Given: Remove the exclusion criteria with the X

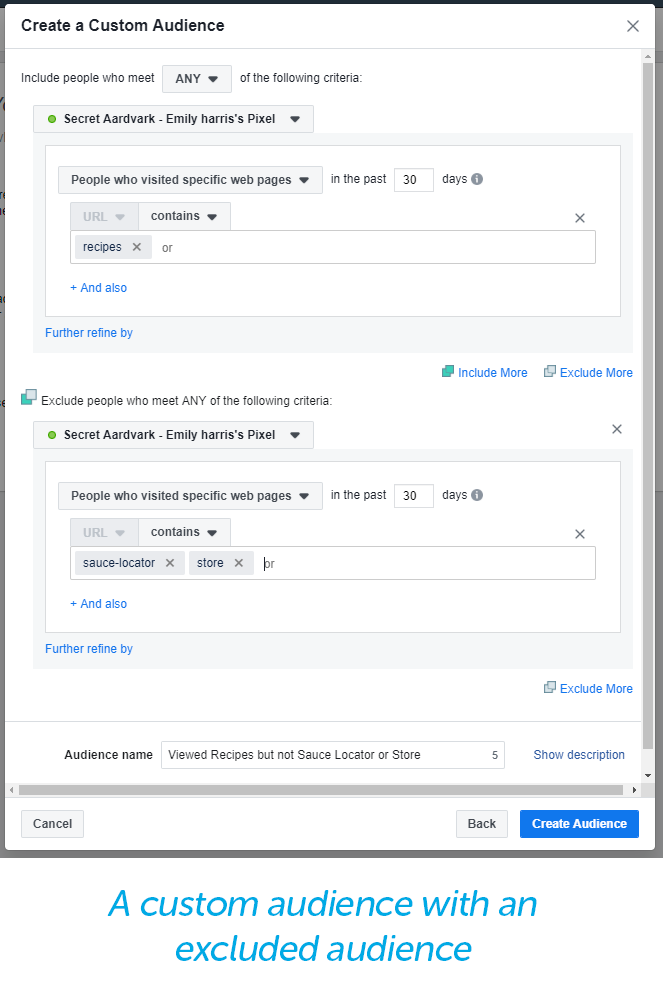Looking at the screenshot, I should 616,428.
